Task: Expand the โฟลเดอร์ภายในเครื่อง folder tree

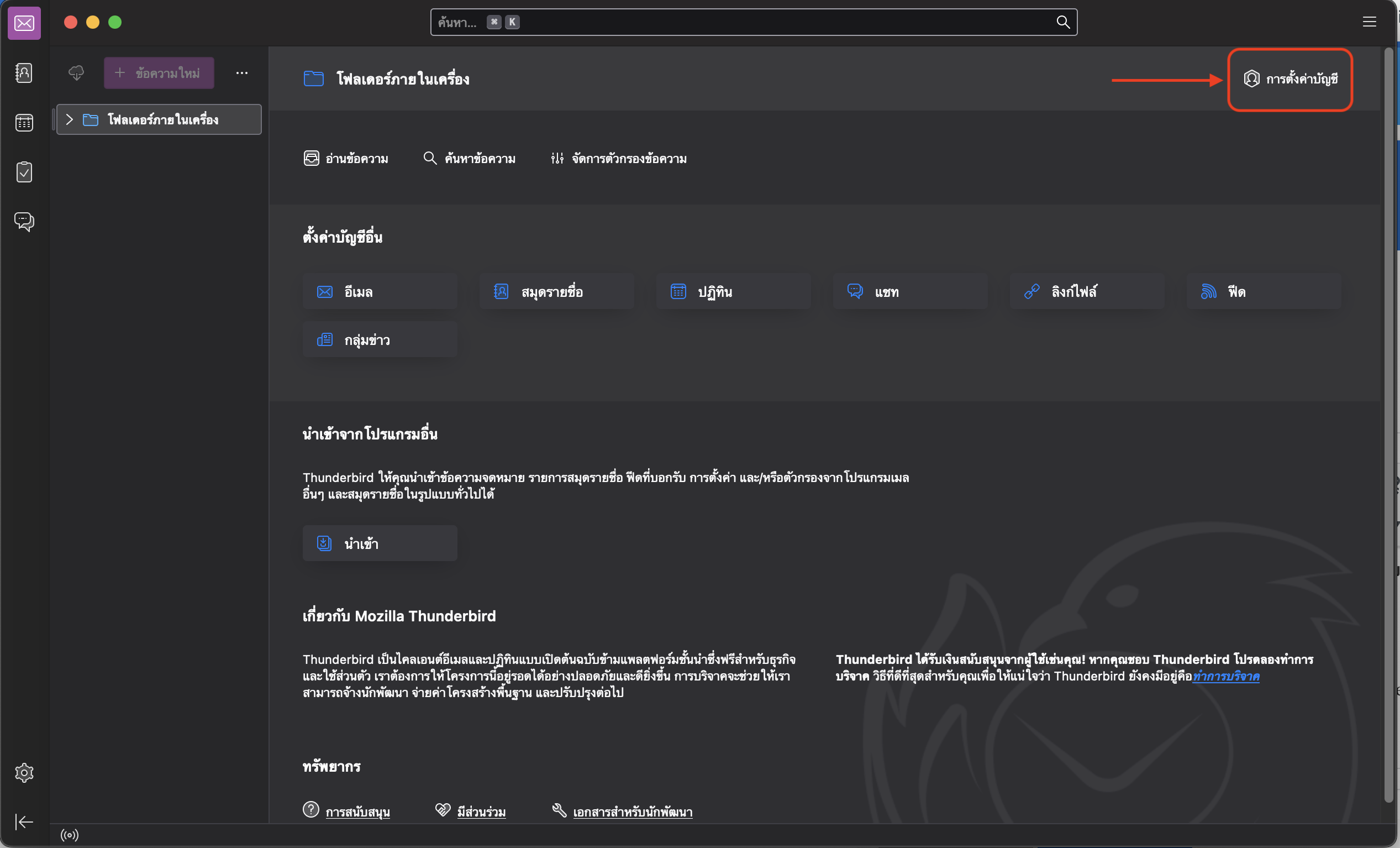Action: click(69, 119)
